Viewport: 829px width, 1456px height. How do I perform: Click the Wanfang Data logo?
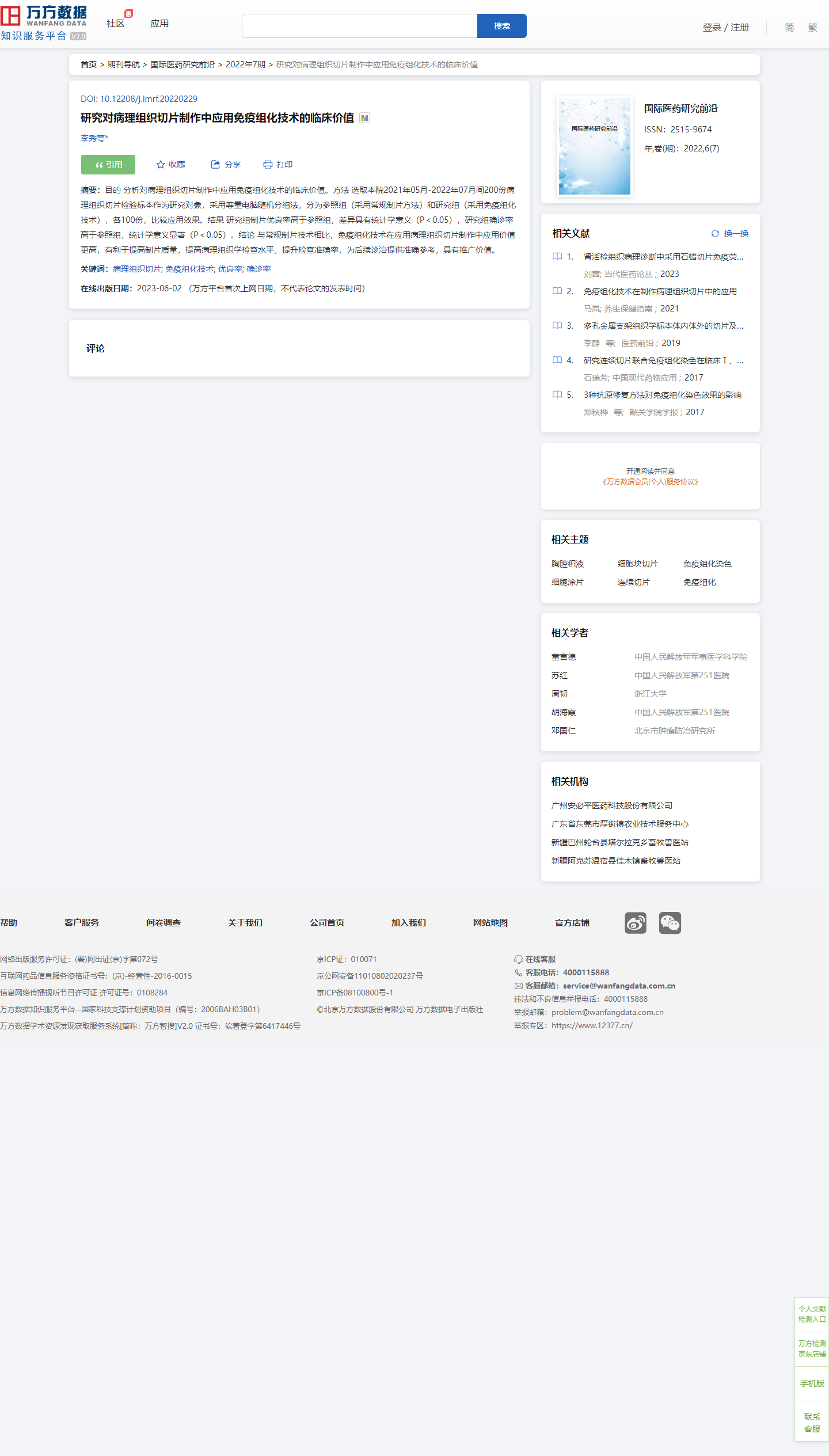pyautogui.click(x=44, y=23)
